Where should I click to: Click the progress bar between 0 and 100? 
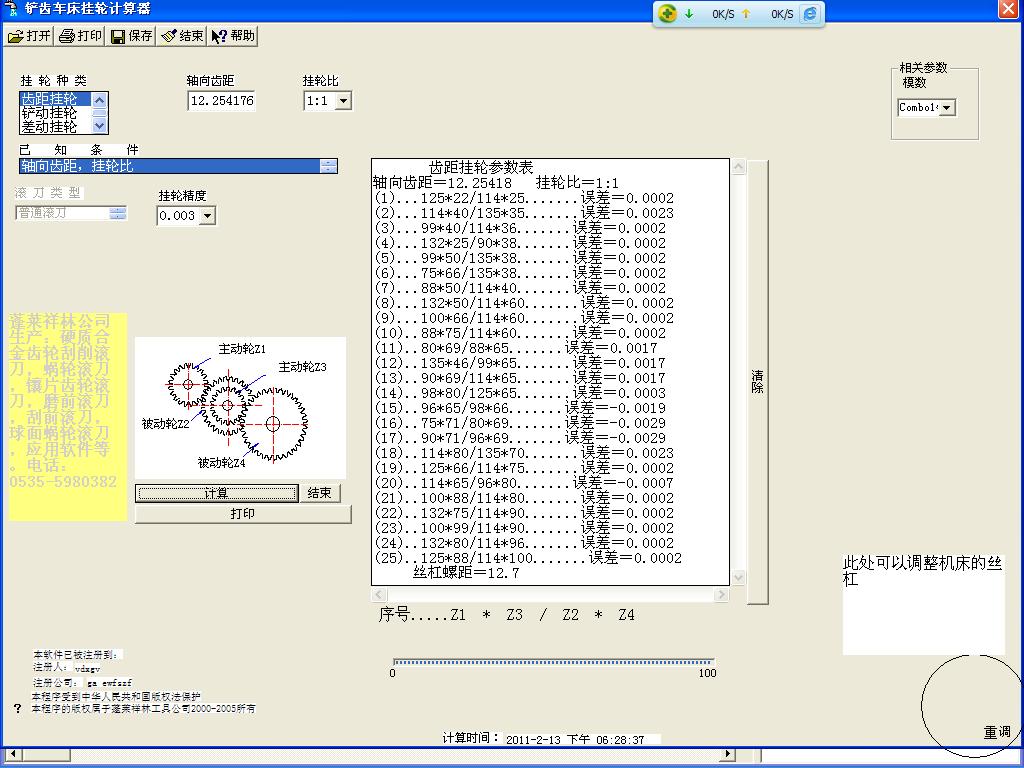coord(554,662)
